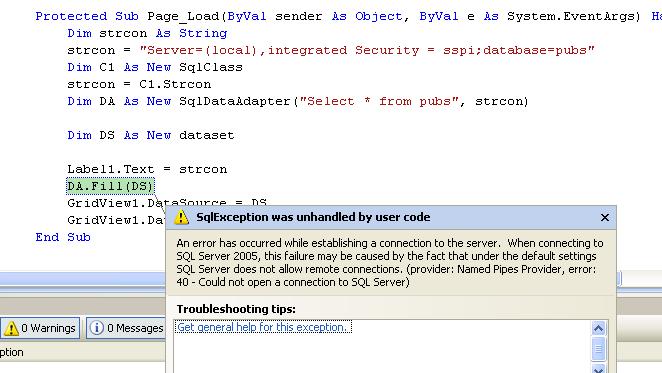The image size is (662, 373).
Task: Click the SqlDataAdapter select statement line
Action: click(298, 101)
